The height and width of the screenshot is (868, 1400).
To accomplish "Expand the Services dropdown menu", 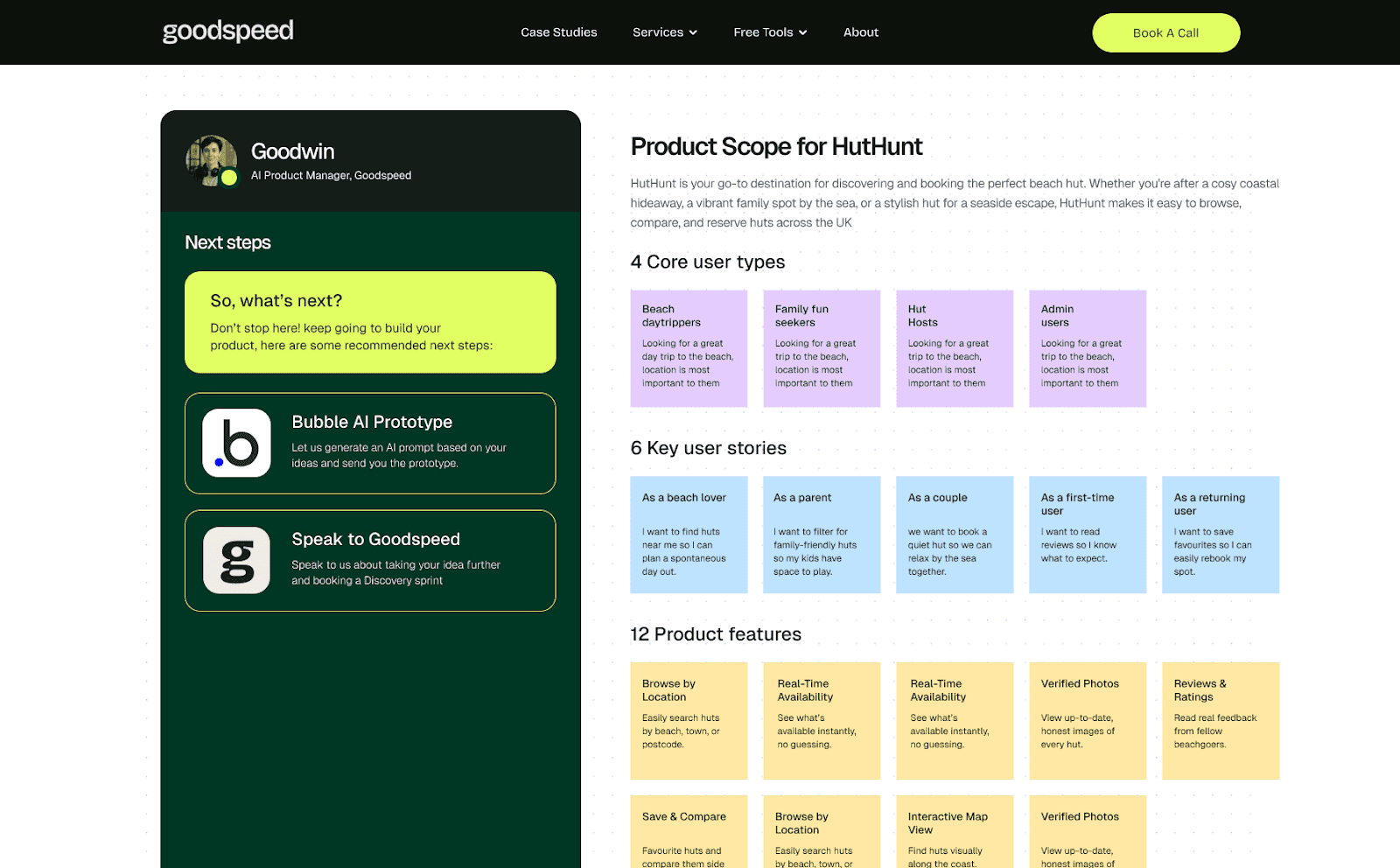I will tap(664, 32).
